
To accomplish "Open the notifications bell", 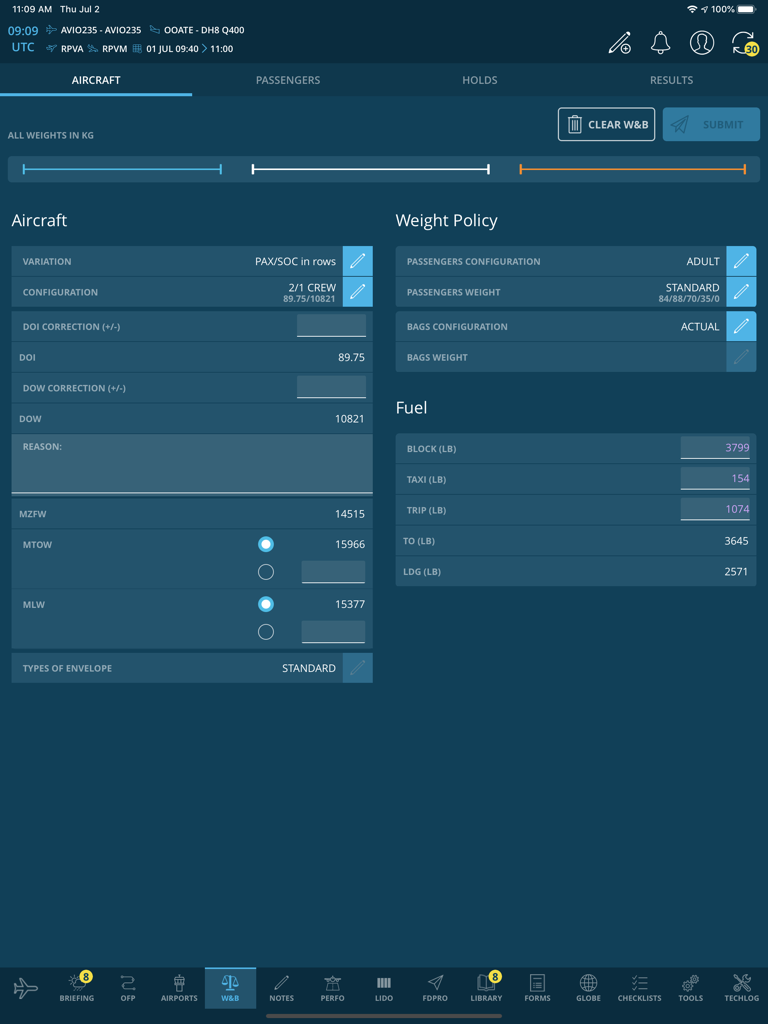I will 660,42.
